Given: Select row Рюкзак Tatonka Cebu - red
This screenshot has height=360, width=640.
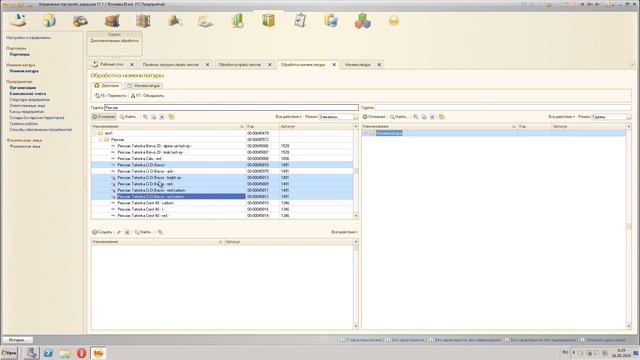Looking at the screenshot, I should click(222, 158).
